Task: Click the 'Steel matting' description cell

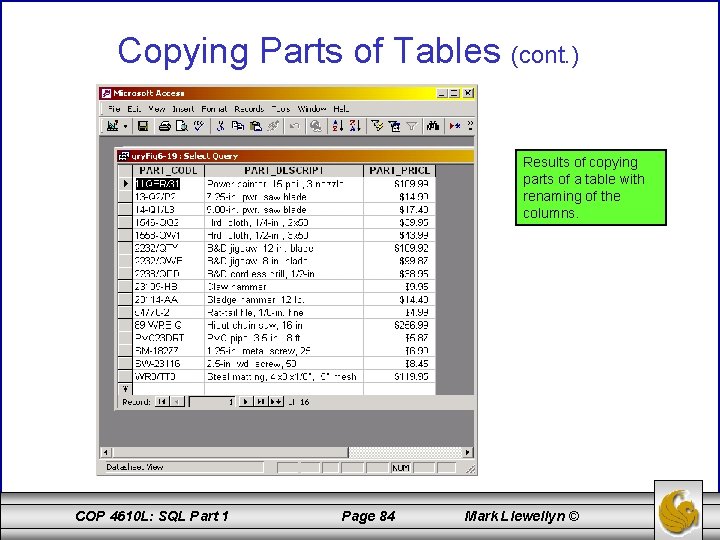Action: pos(284,377)
